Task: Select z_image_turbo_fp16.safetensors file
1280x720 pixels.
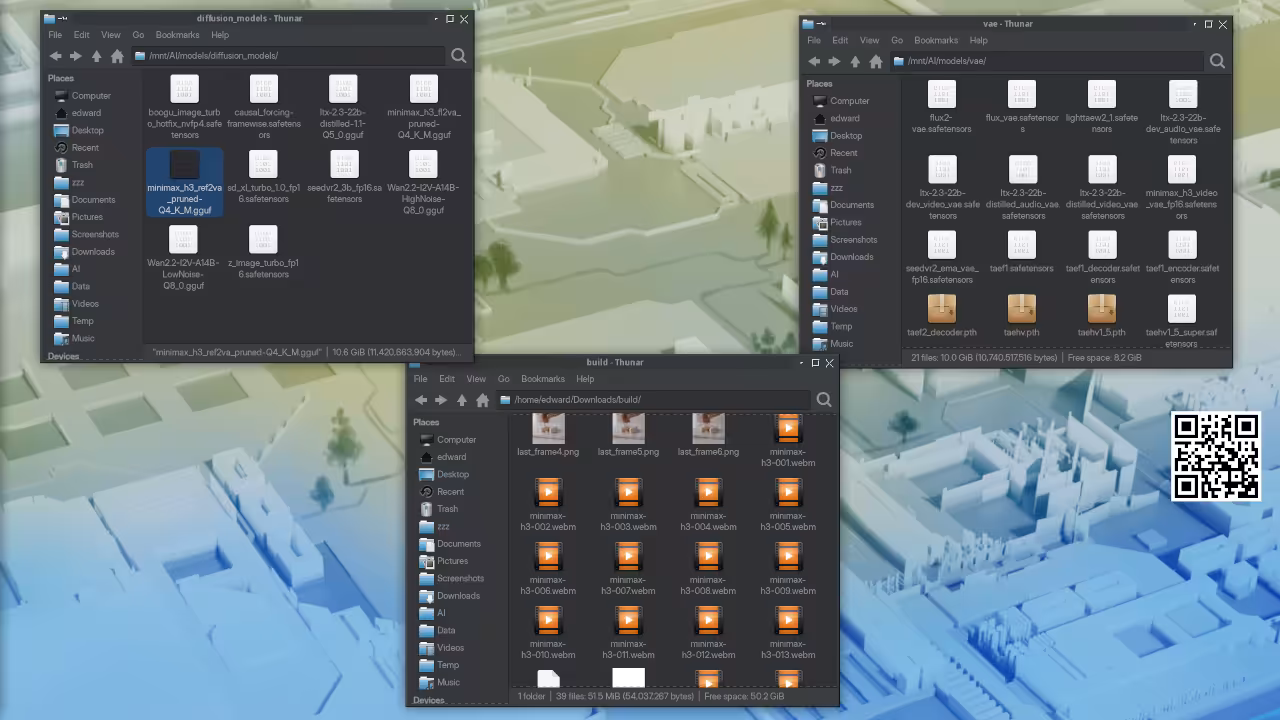Action: [264, 253]
